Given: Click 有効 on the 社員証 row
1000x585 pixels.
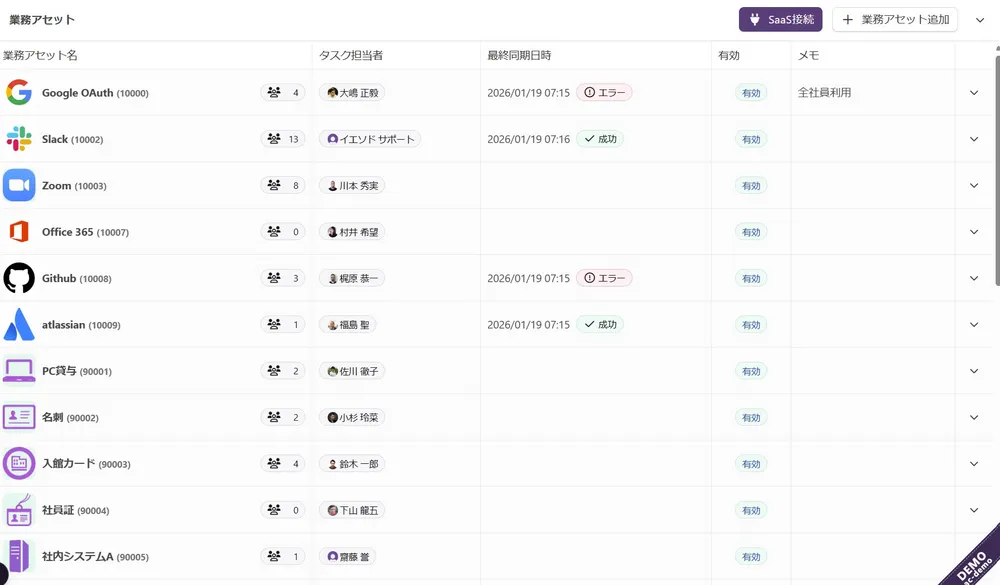Looking at the screenshot, I should point(751,510).
